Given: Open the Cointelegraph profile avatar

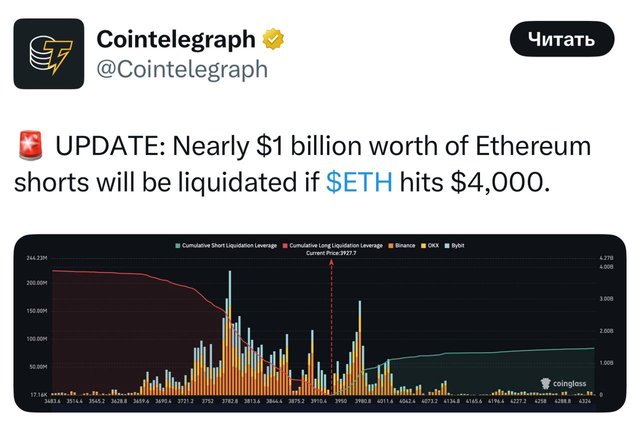Looking at the screenshot, I should point(49,53).
